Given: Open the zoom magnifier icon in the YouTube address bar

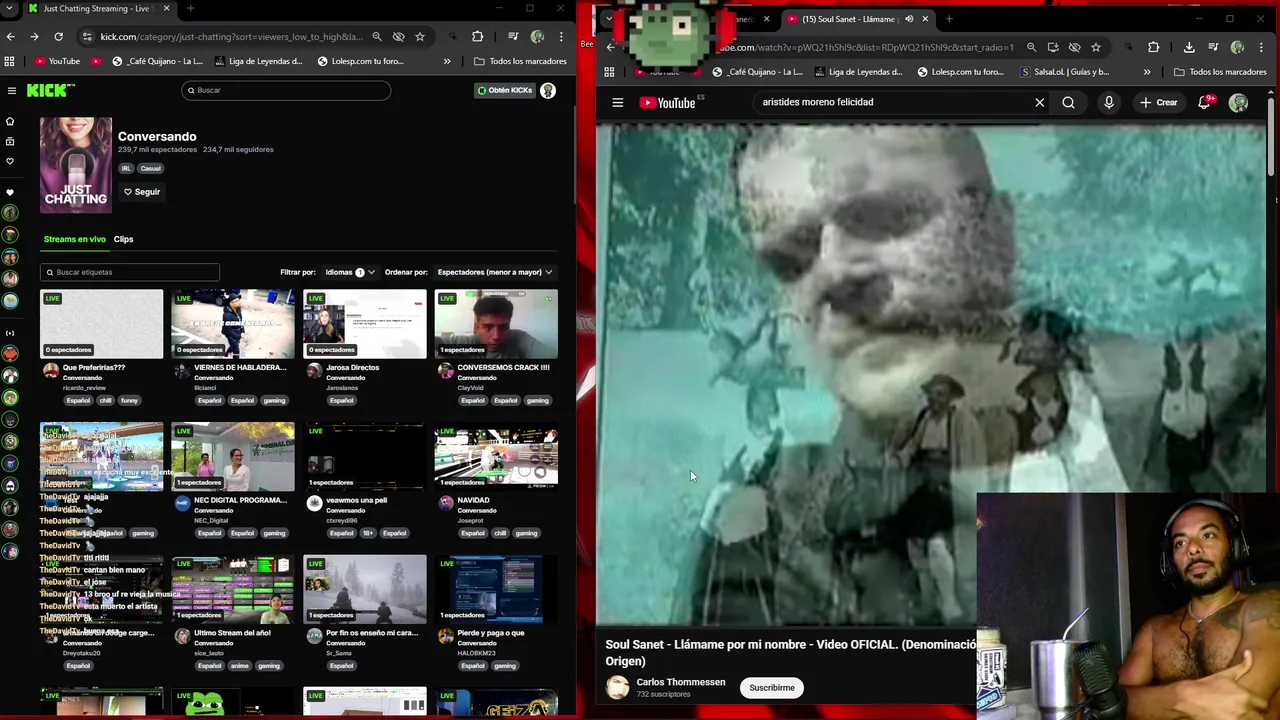Looking at the screenshot, I should point(1032,47).
